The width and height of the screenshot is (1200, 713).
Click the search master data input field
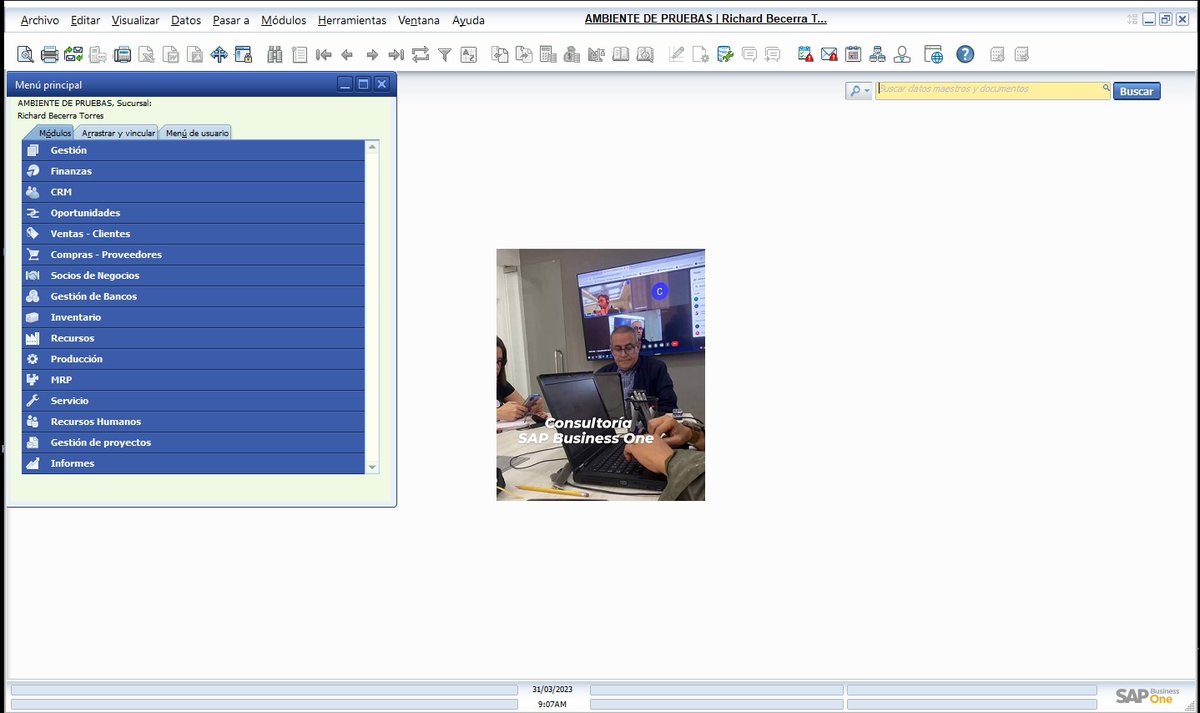[993, 90]
